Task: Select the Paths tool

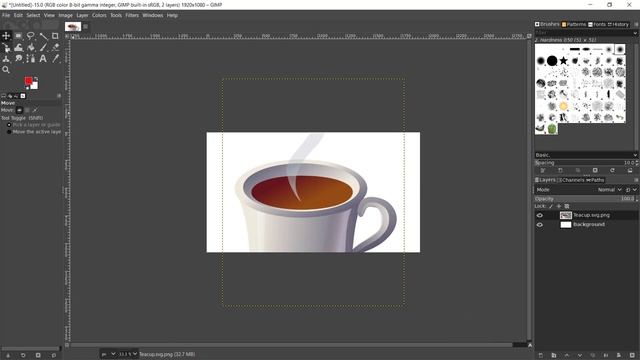Action: point(31,59)
